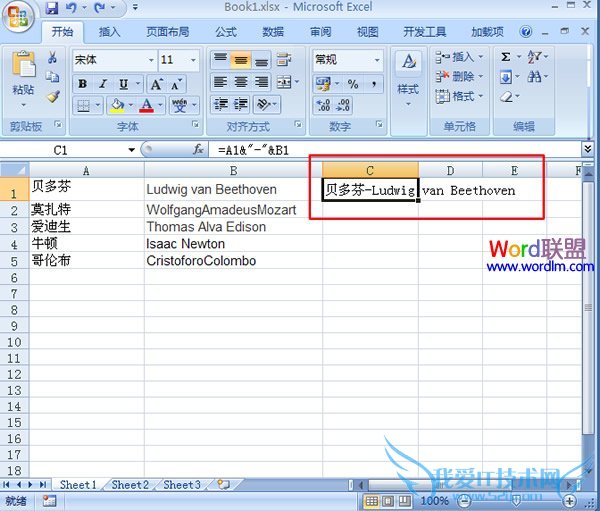Viewport: 600px width, 511px height.
Task: Expand the formula bar
Action: click(588, 149)
